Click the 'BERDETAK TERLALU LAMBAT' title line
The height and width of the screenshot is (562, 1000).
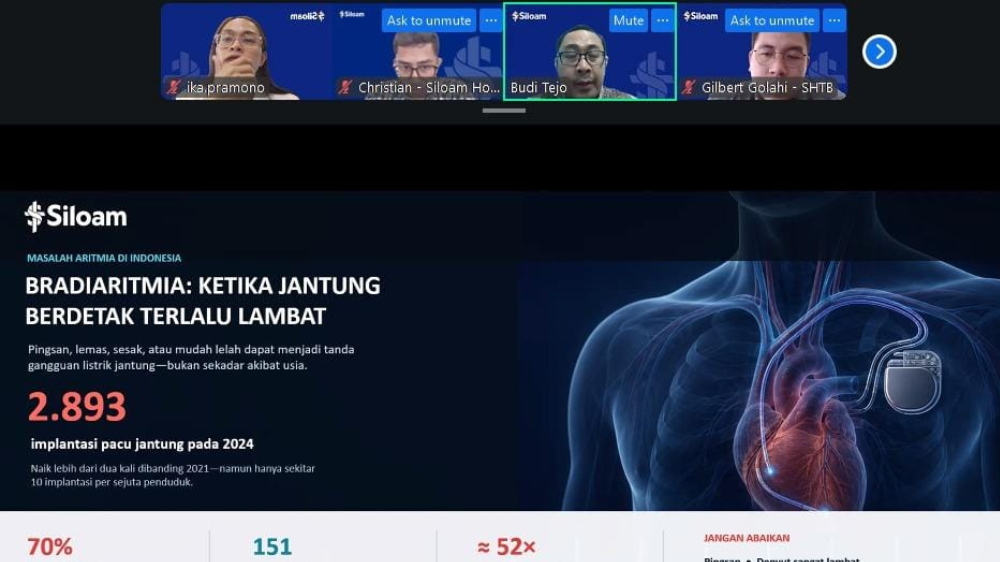pos(175,316)
